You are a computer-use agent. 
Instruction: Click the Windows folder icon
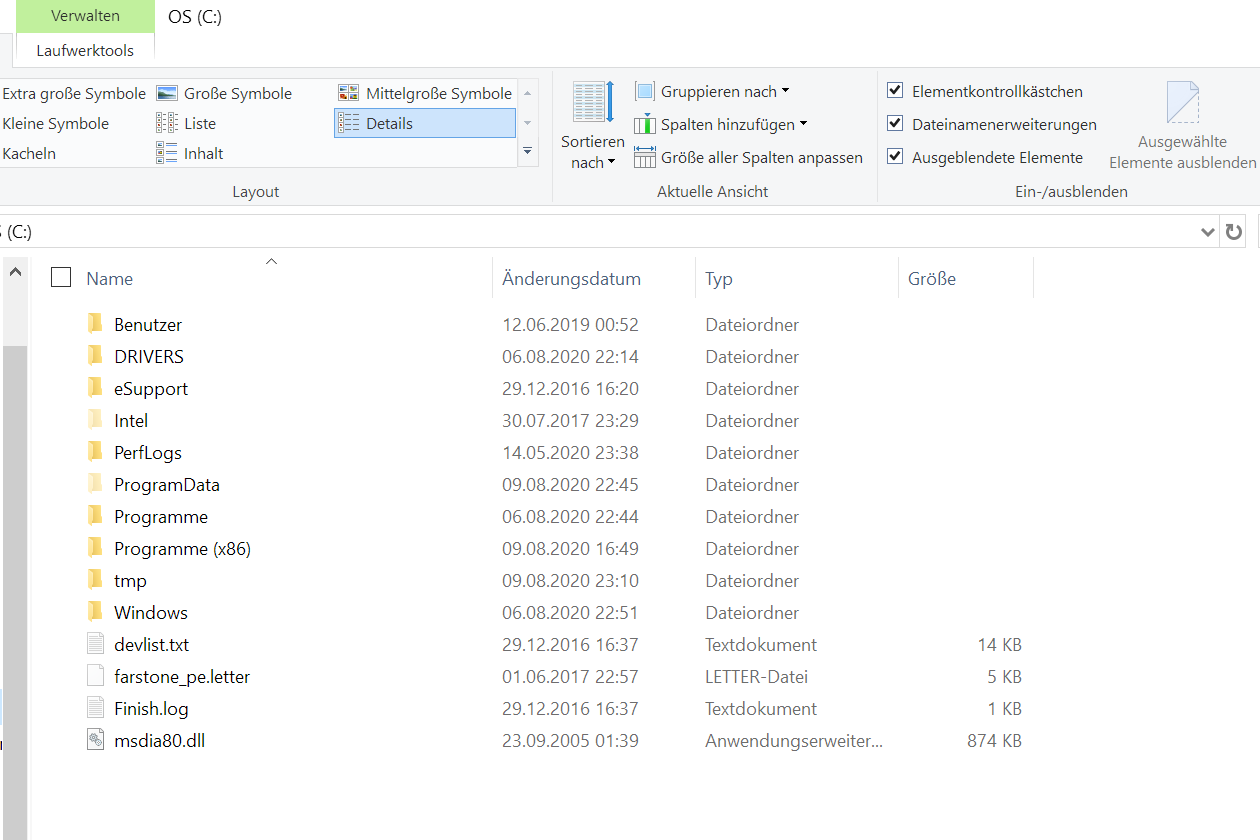95,612
